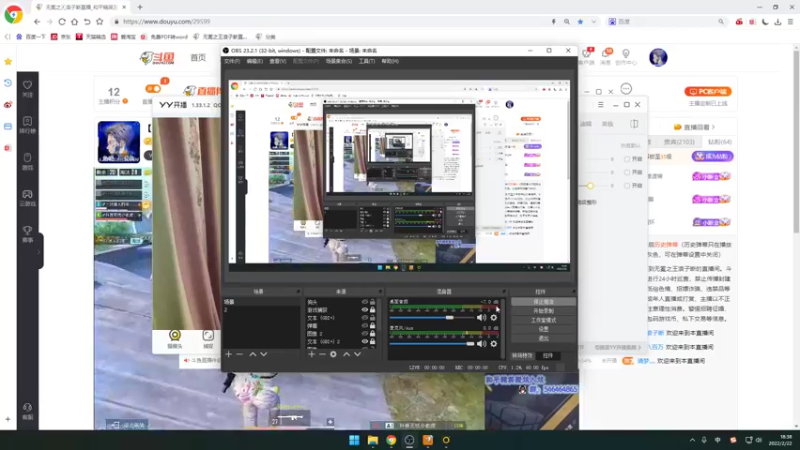The width and height of the screenshot is (800, 450).
Task: Open source properties gear in sources panel
Action: (333, 354)
